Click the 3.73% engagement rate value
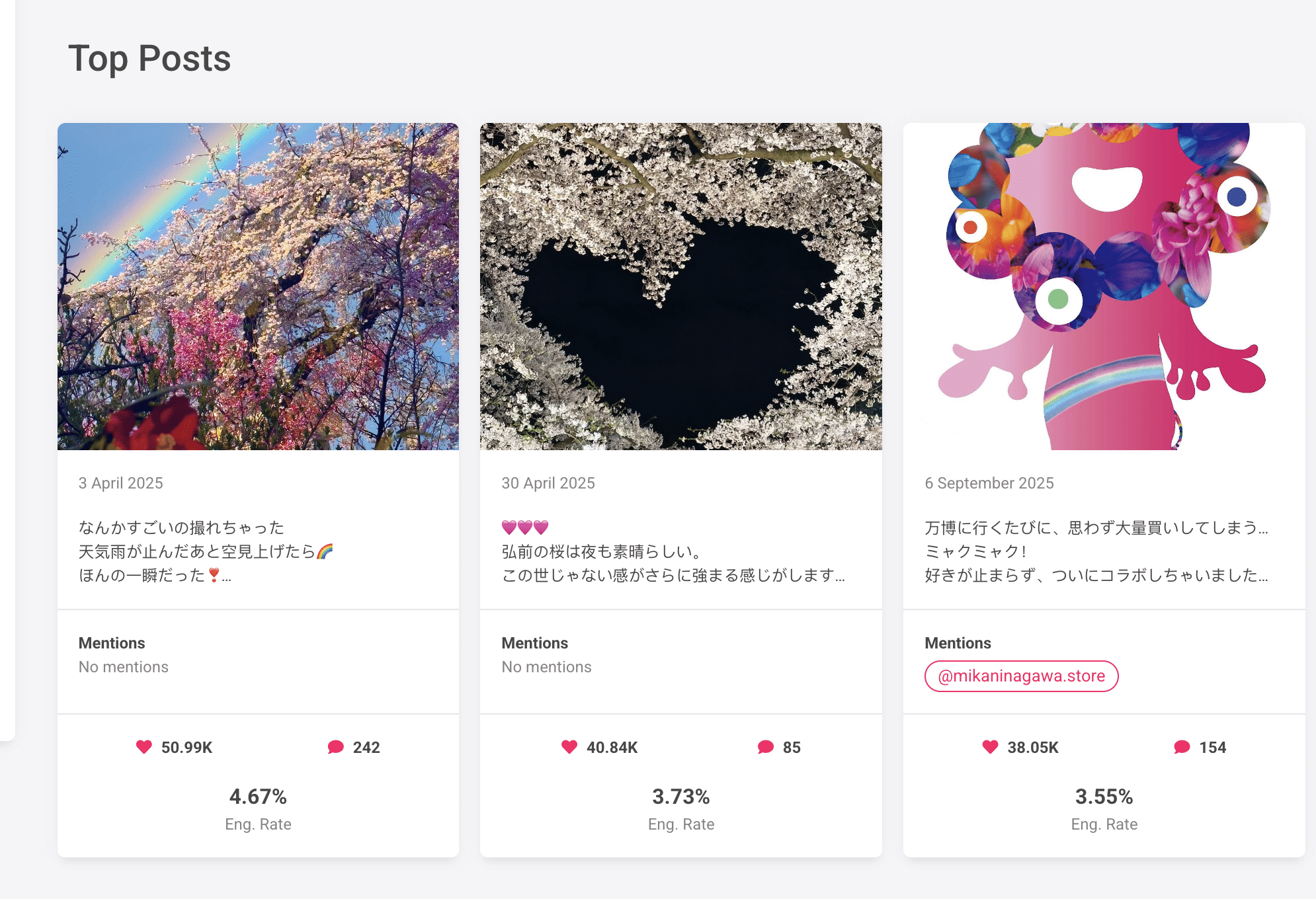The height and width of the screenshot is (899, 1316). [680, 797]
